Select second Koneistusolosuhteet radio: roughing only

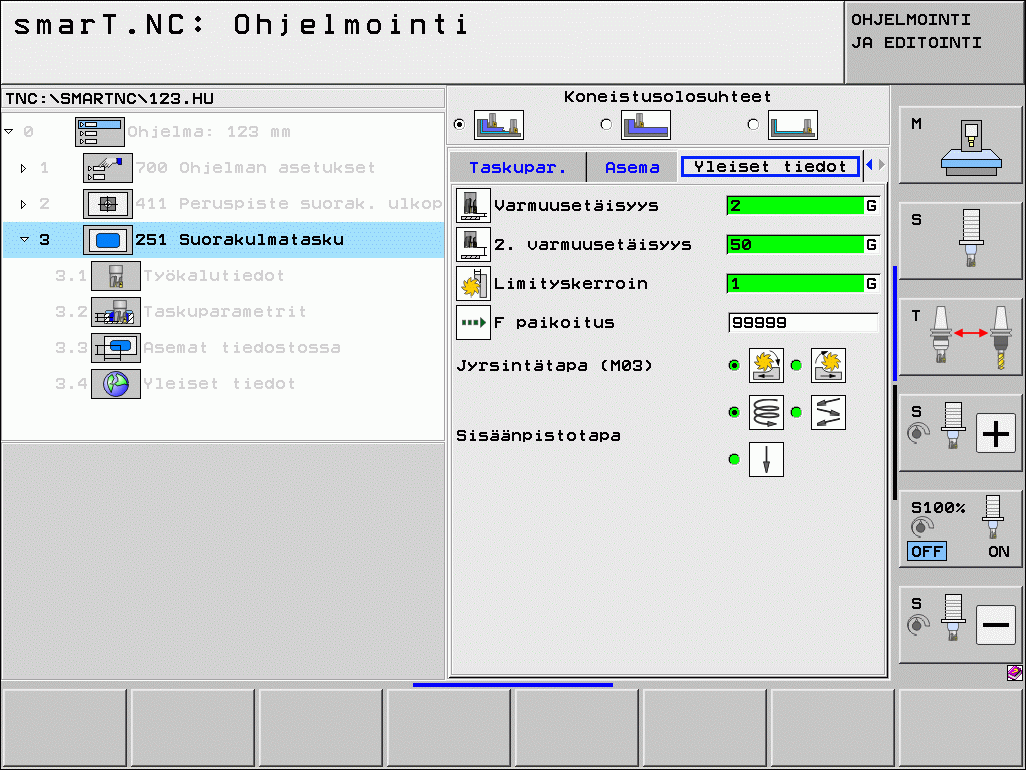pos(607,124)
